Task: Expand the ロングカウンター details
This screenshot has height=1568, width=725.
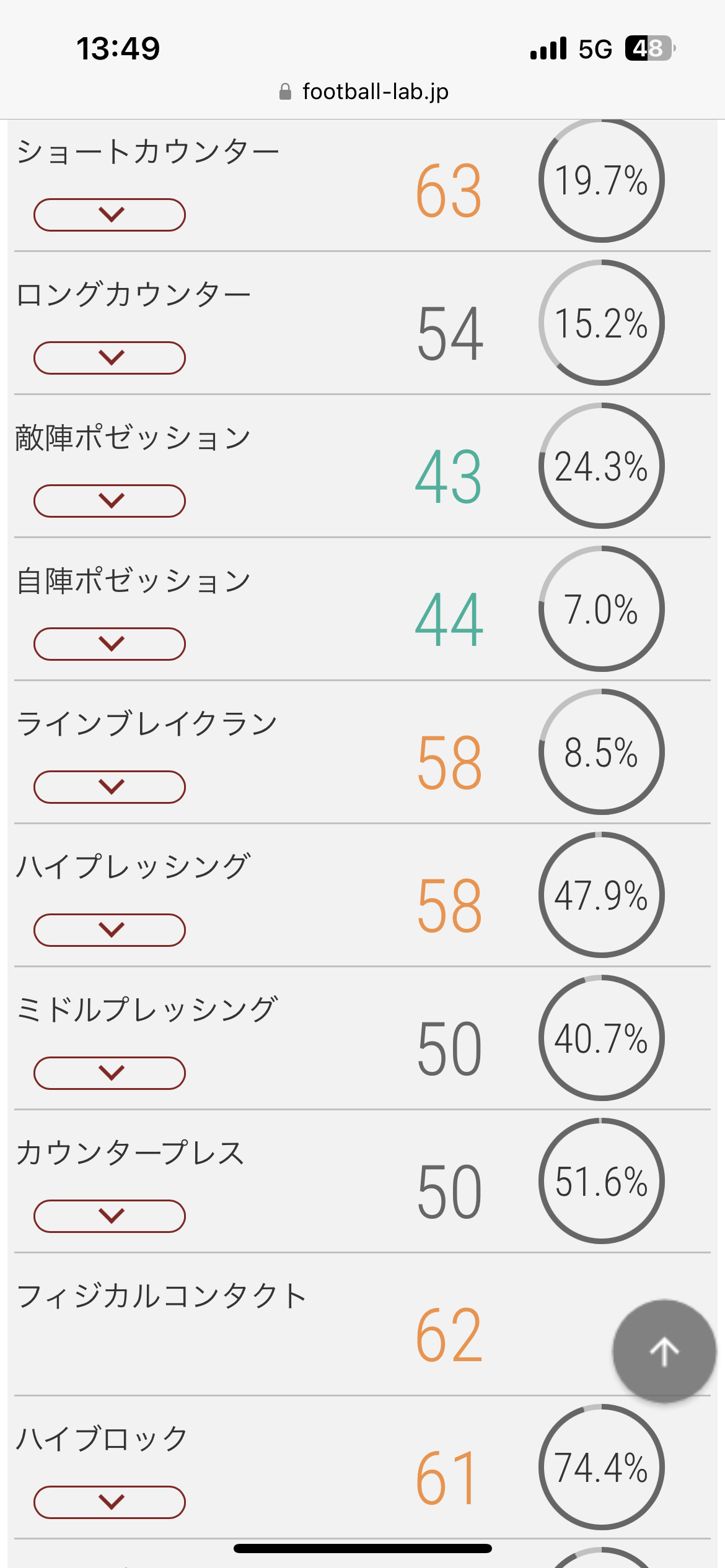Action: pos(110,358)
